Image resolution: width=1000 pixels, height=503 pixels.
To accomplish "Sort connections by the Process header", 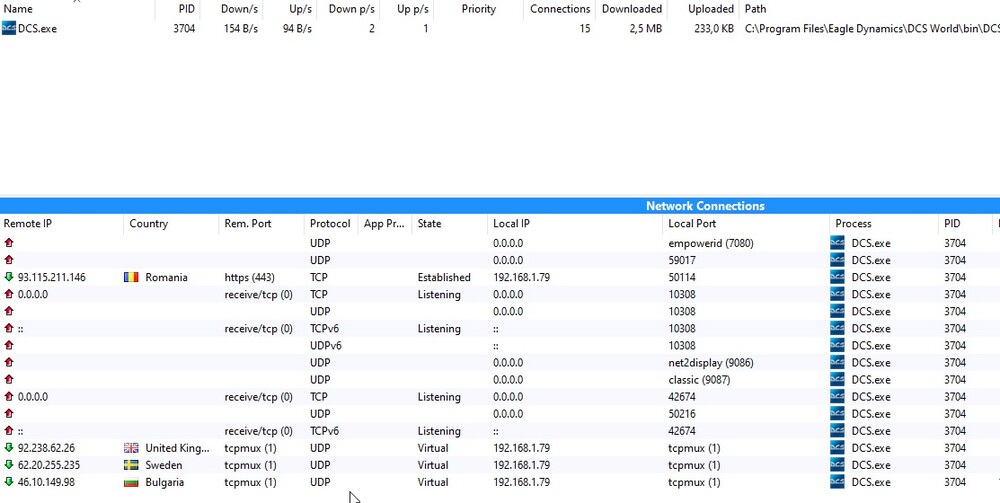I will coord(853,223).
